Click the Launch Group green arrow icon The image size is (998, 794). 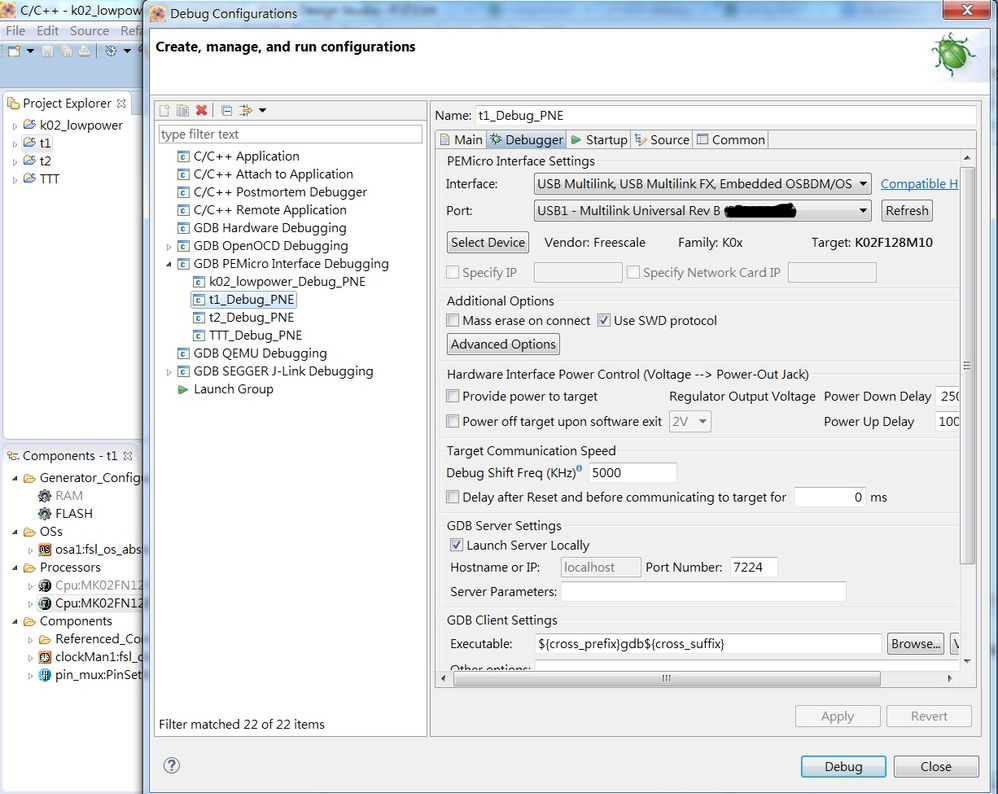(183, 389)
